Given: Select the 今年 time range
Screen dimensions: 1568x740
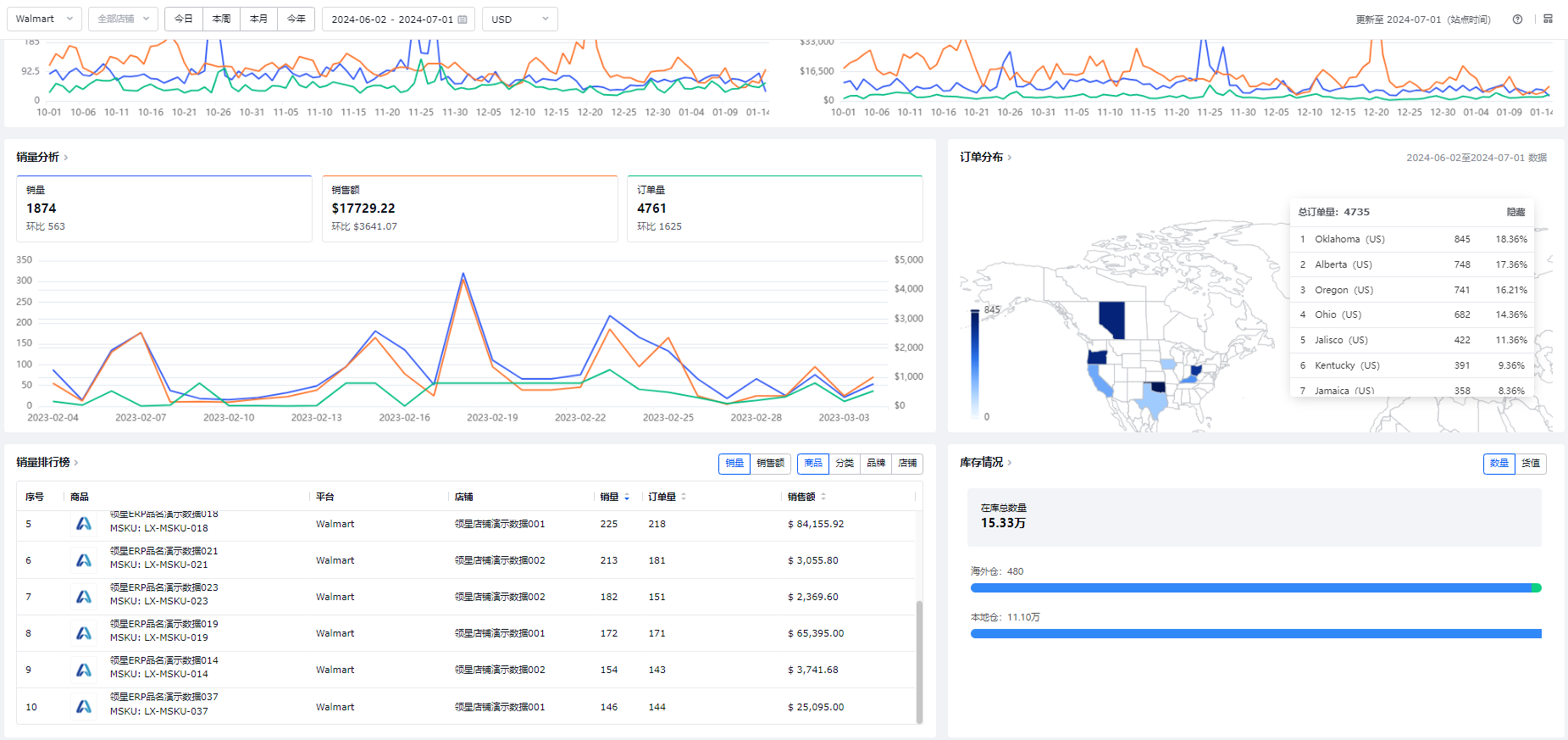Looking at the screenshot, I should tap(296, 19).
